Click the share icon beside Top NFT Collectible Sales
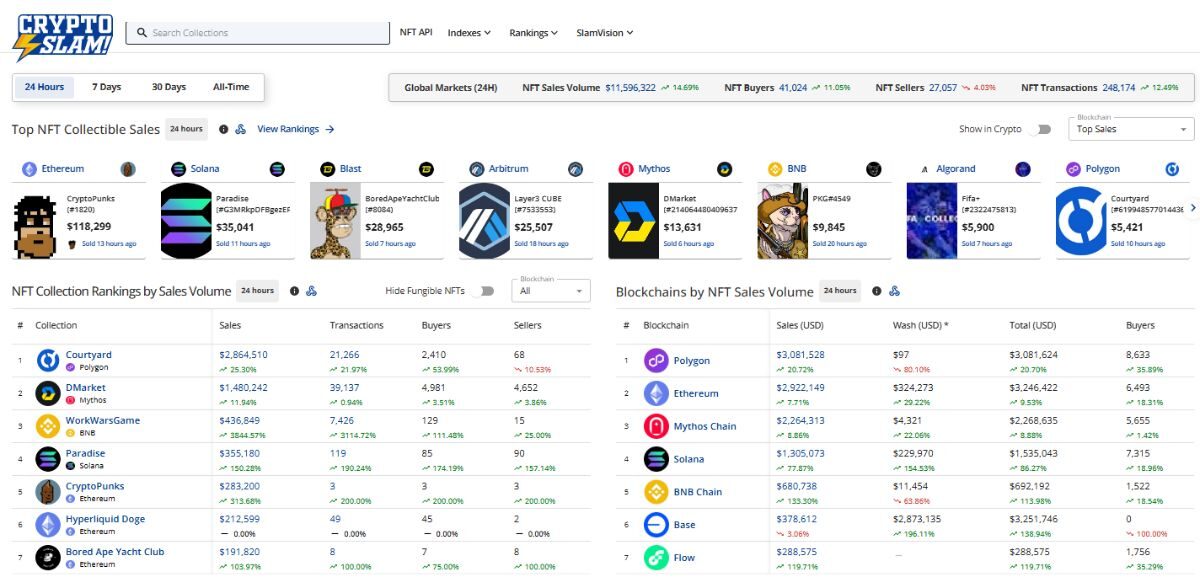Viewport: 1200px width, 580px height. pyautogui.click(x=241, y=129)
